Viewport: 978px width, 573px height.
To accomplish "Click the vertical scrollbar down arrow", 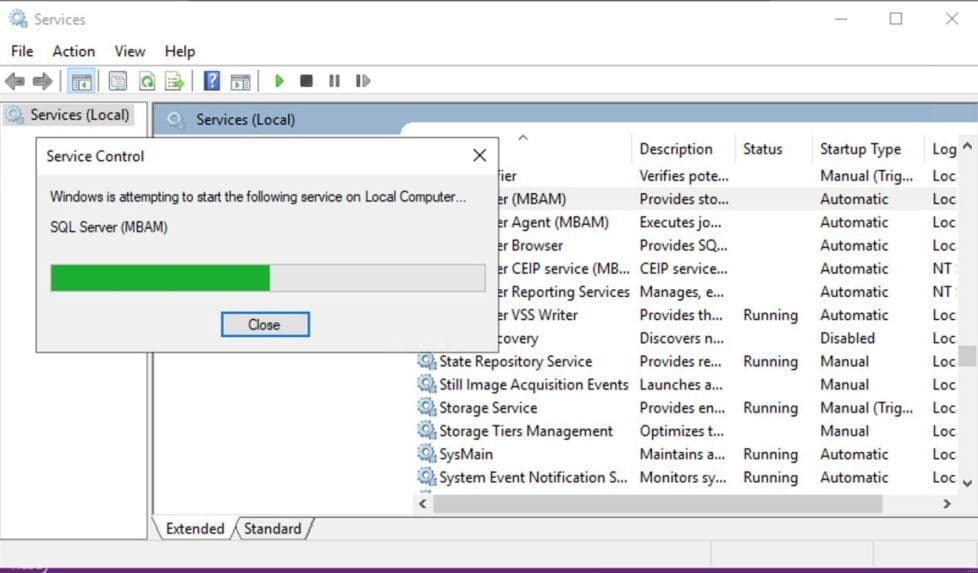I will pos(967,483).
